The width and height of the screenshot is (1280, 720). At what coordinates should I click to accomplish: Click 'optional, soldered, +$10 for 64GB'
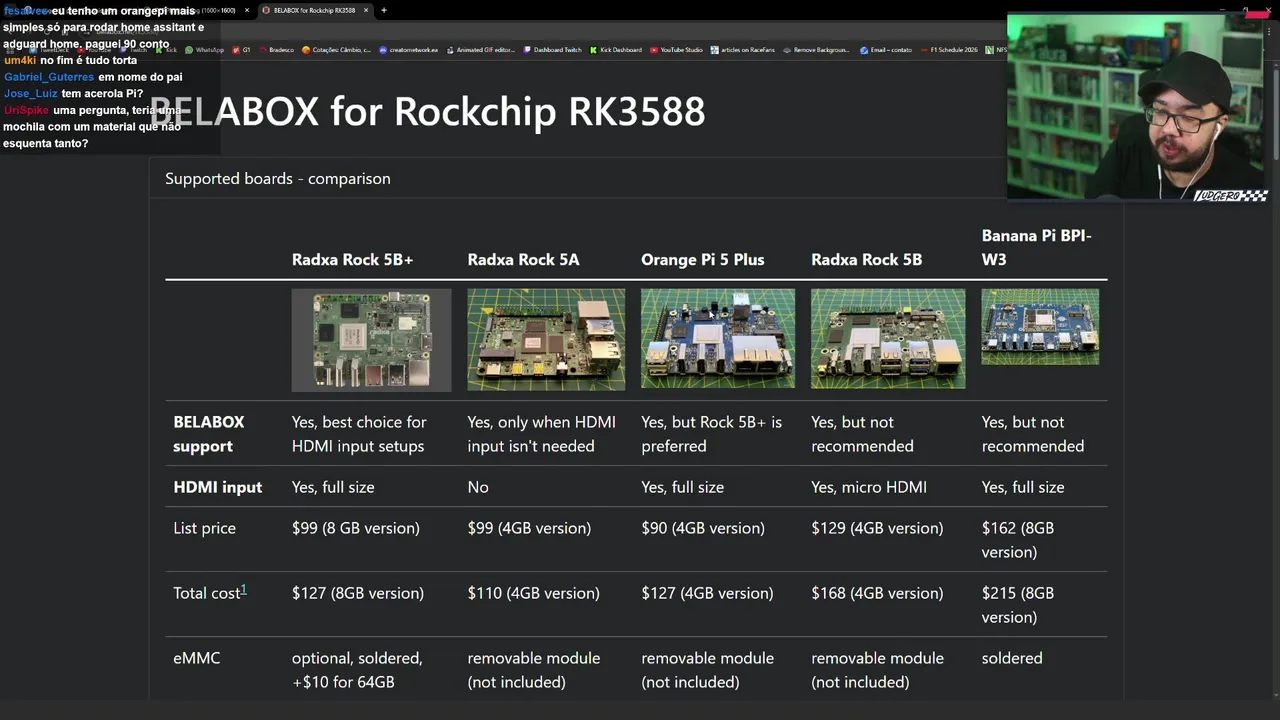357,670
